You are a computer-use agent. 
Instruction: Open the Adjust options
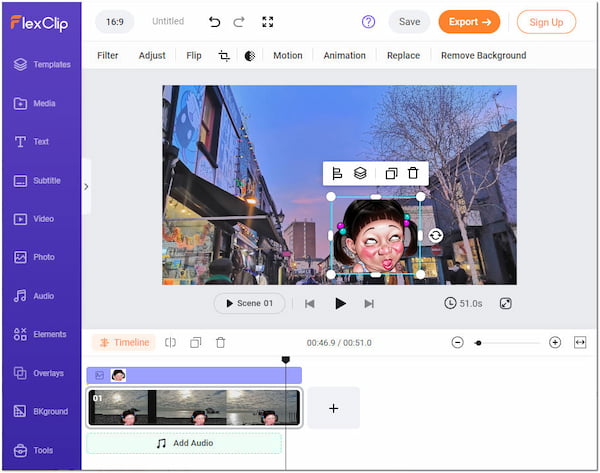tap(152, 55)
